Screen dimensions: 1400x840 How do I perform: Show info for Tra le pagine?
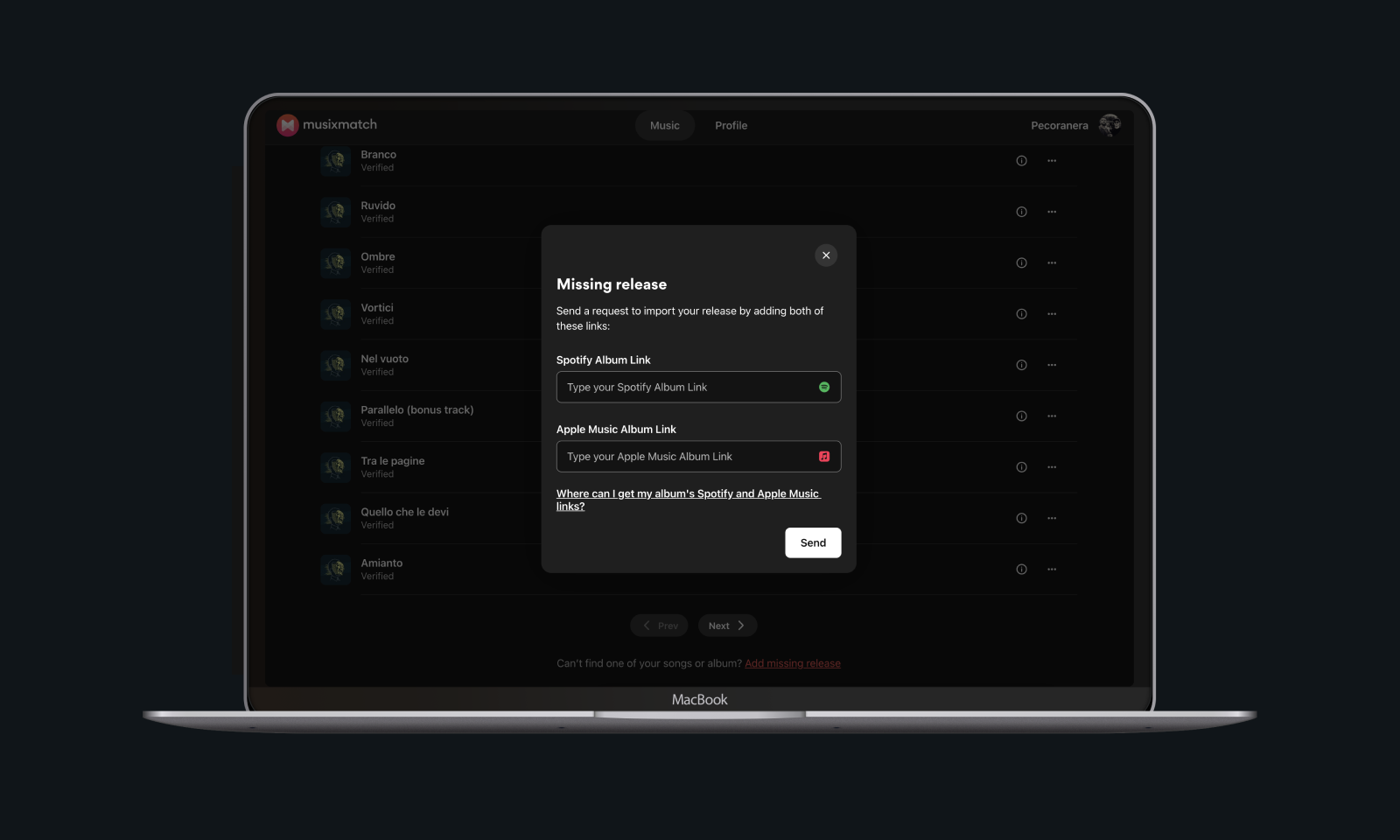pos(1021,467)
